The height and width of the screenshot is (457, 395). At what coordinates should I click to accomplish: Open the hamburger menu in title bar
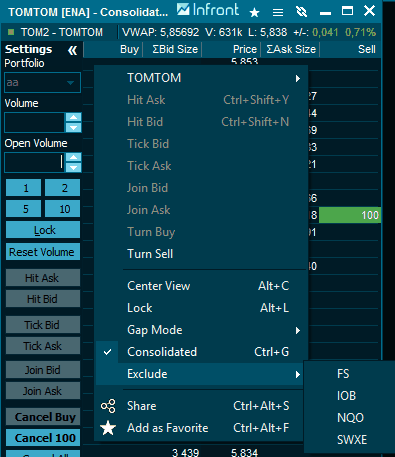pyautogui.click(x=278, y=12)
